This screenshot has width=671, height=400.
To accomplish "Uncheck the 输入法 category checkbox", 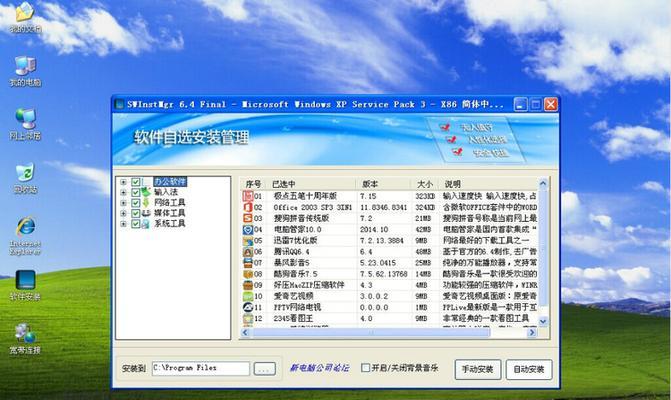I will [x=136, y=192].
